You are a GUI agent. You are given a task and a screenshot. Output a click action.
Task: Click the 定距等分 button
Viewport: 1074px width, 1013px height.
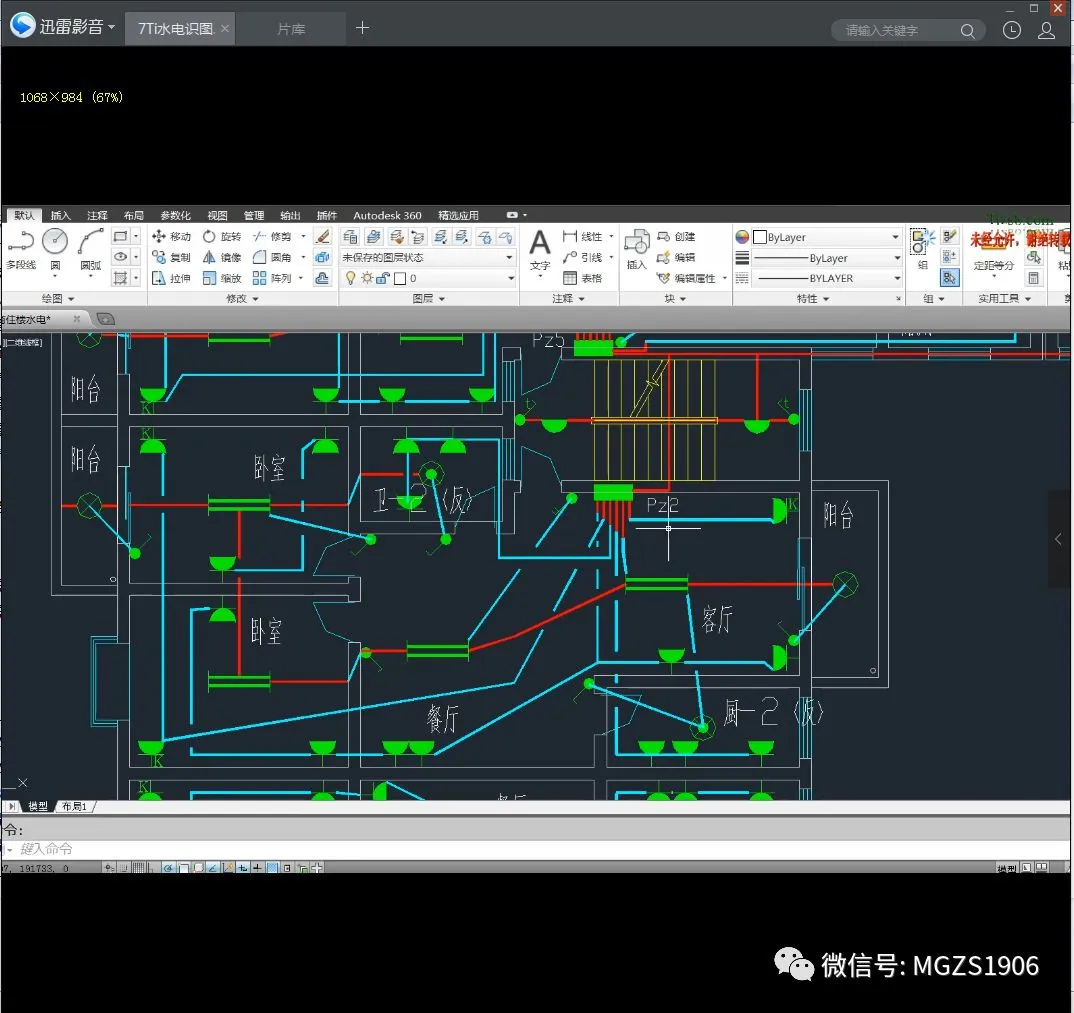993,251
